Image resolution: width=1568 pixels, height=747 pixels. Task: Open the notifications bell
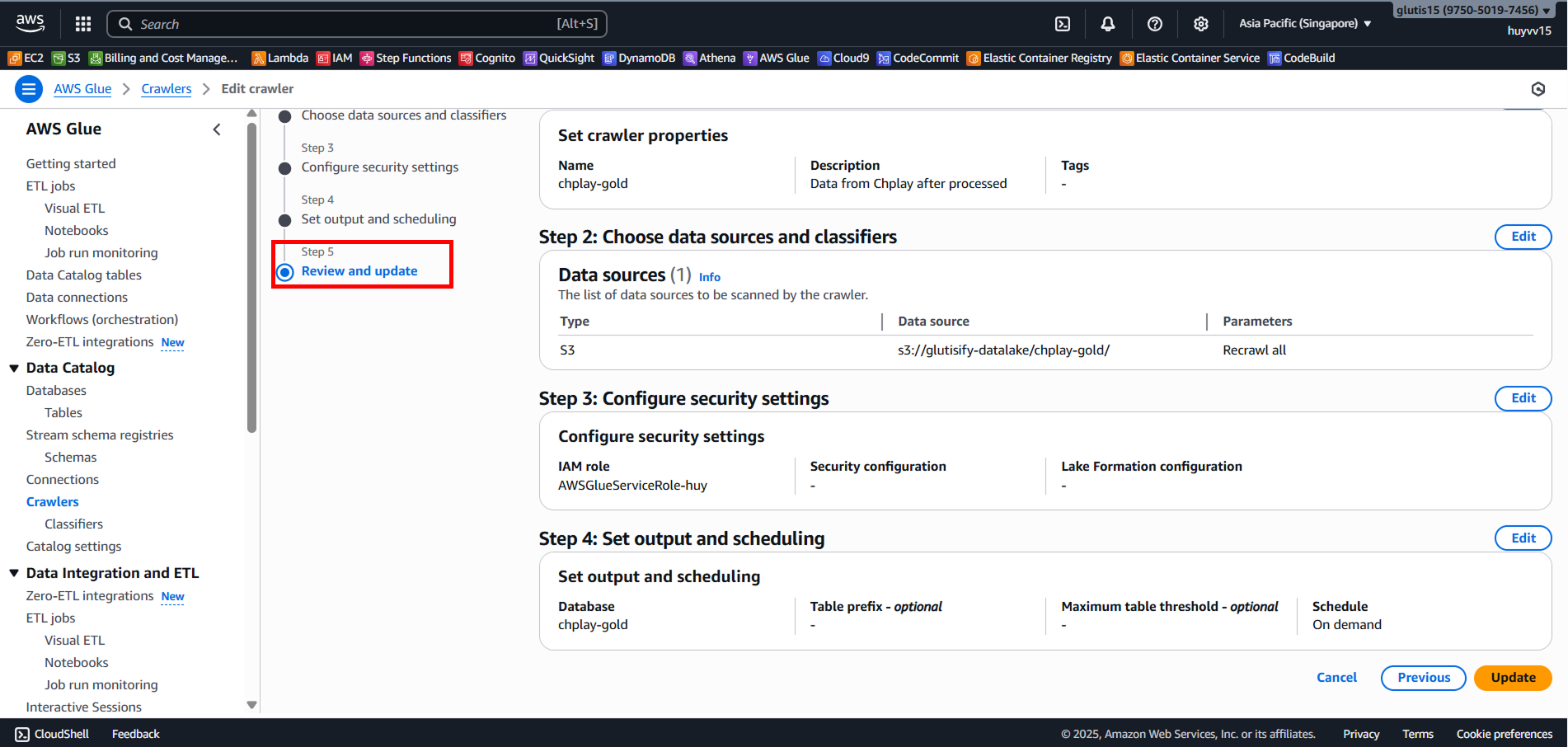tap(1108, 24)
